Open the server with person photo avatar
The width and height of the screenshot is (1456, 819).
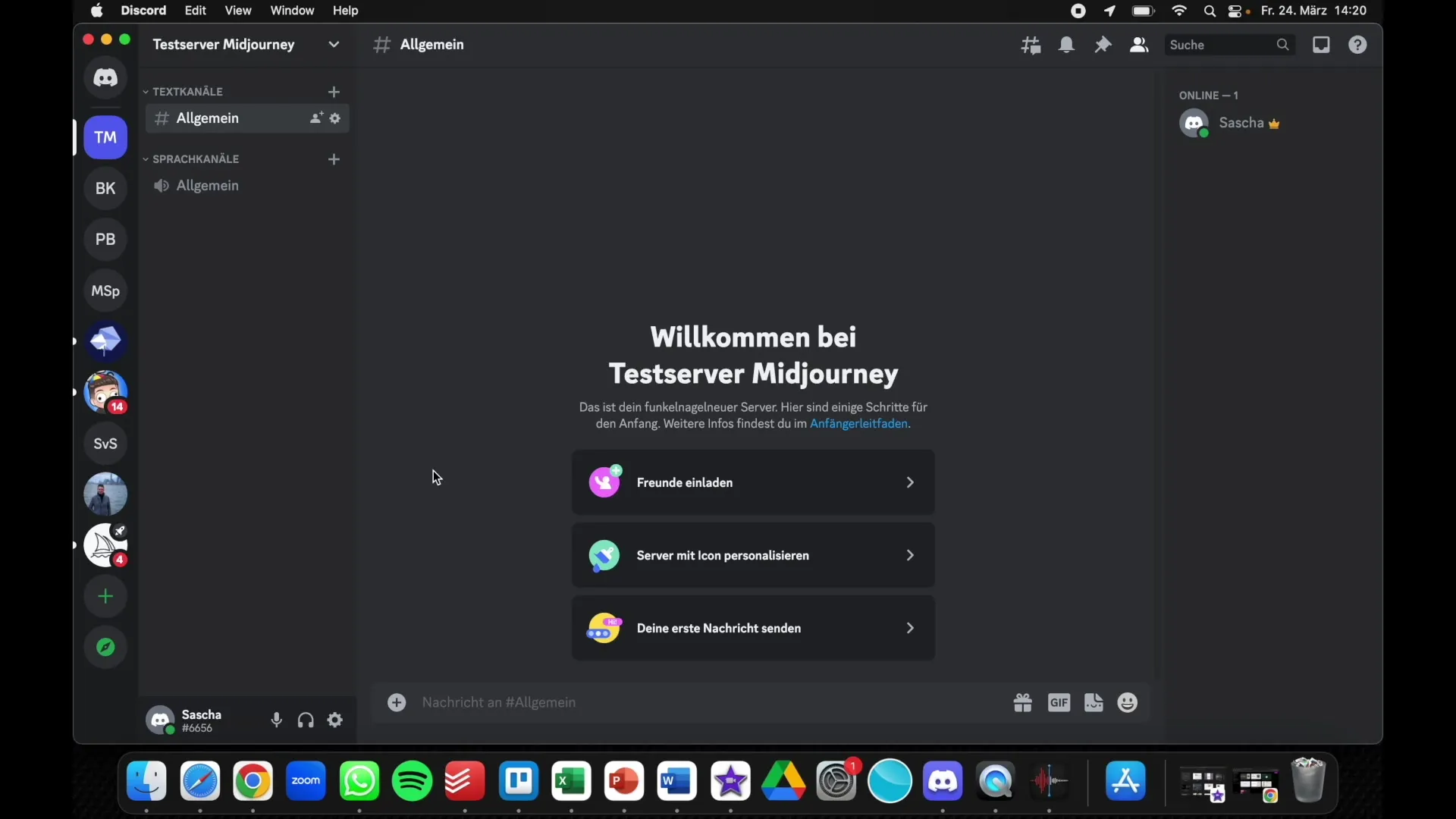coord(105,494)
